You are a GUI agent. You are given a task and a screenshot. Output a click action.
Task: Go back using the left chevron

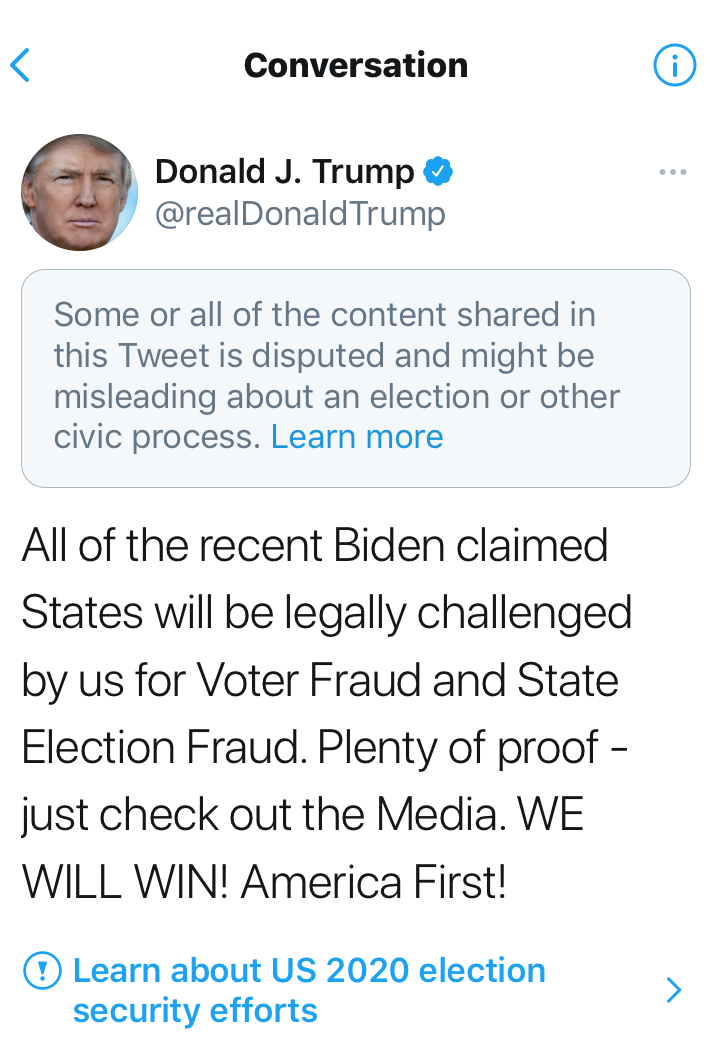[21, 66]
